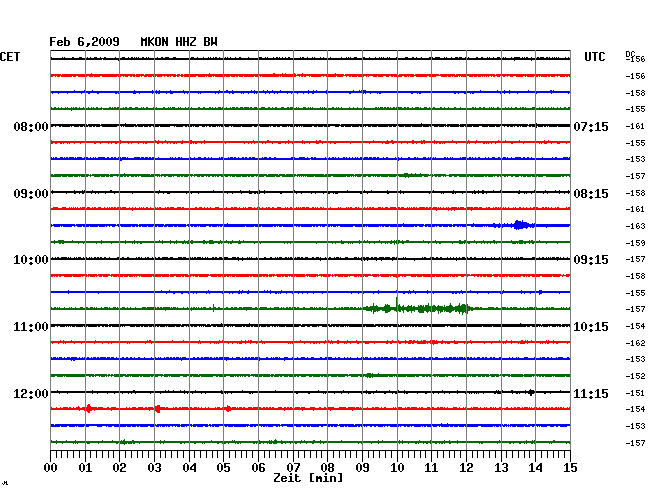650x494 pixels.
Task: Click the large green seismic event between minutes 09–12
Action: pos(418,308)
